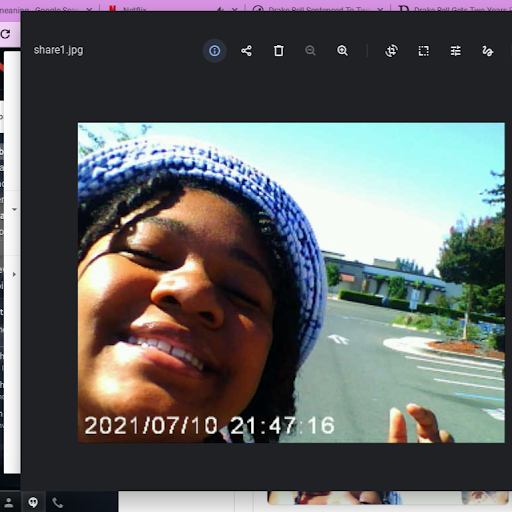Viewport: 512px width, 512px height.
Task: Open the Hangouts conversations icon
Action: click(33, 502)
